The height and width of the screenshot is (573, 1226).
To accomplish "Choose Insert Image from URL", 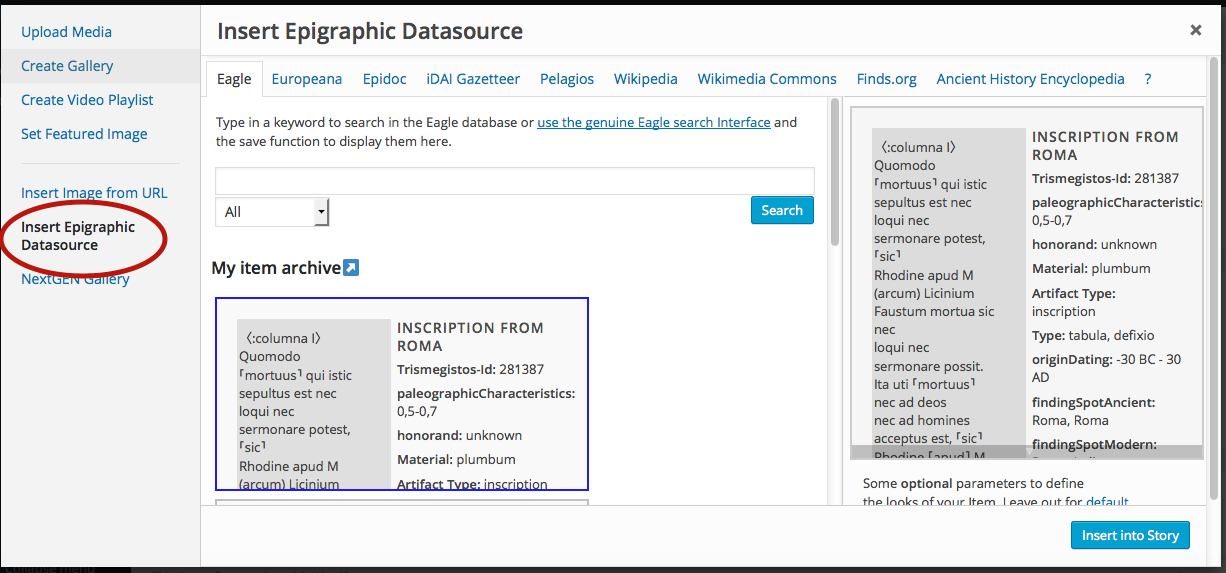I will (x=94, y=193).
